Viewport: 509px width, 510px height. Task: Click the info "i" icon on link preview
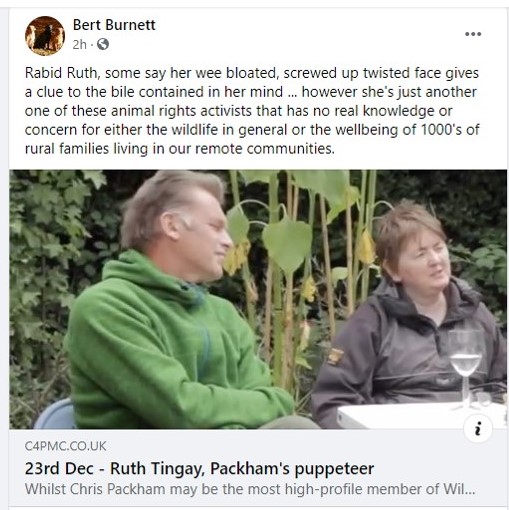point(478,428)
